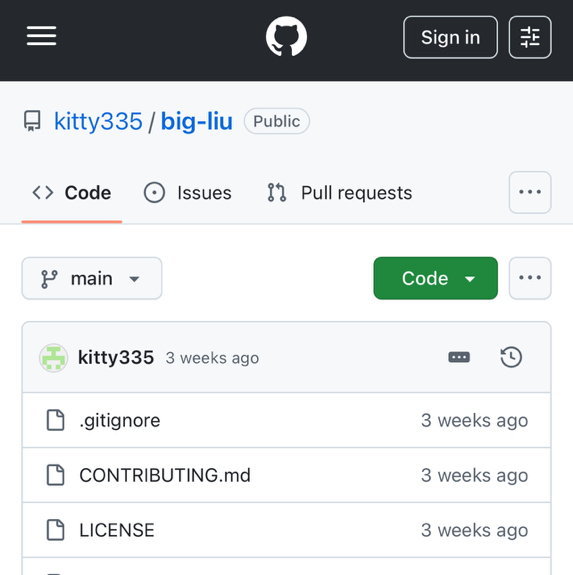
Task: Expand the main branch selector
Action: click(x=92, y=278)
